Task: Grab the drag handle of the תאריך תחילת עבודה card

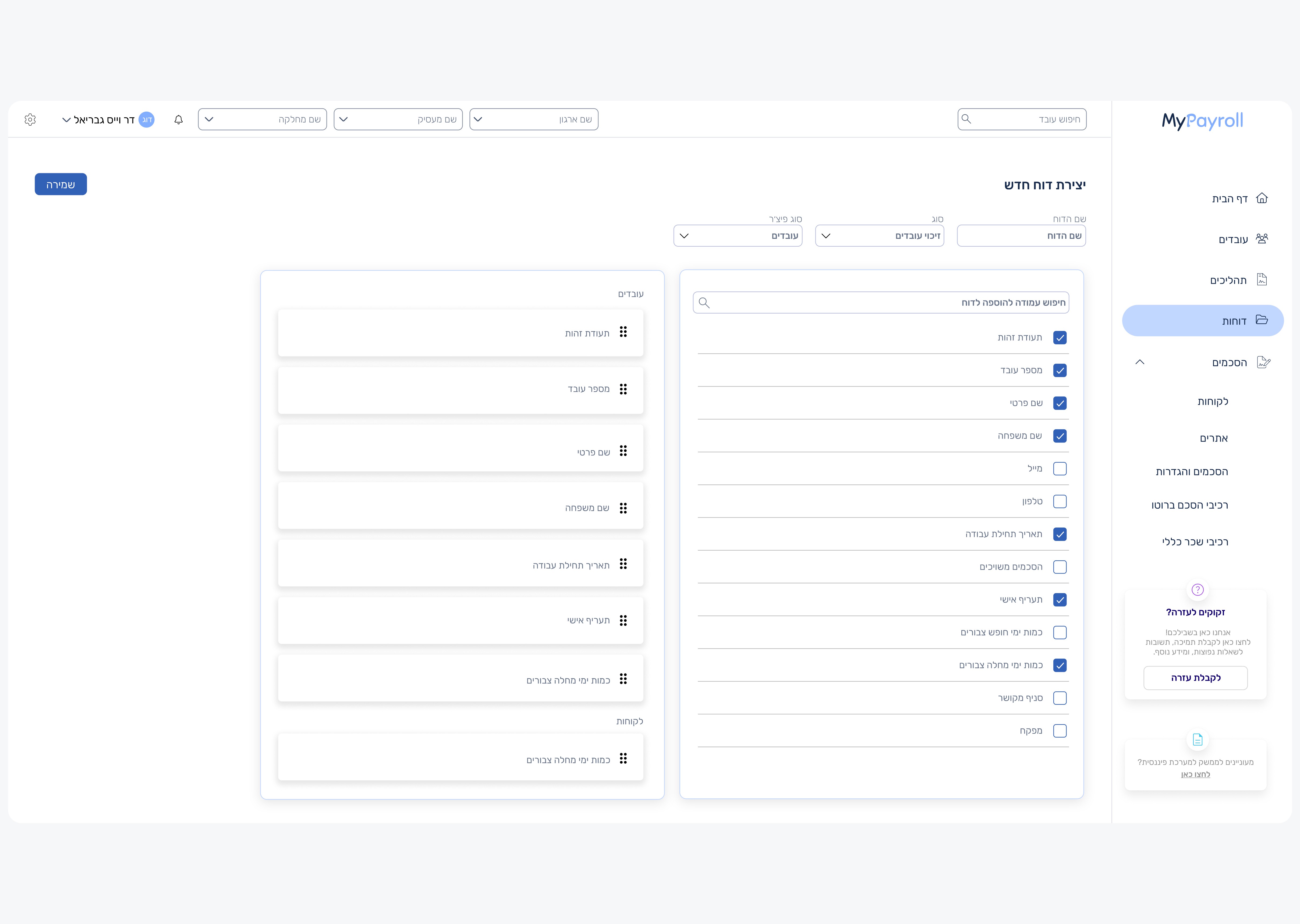Action: point(624,564)
